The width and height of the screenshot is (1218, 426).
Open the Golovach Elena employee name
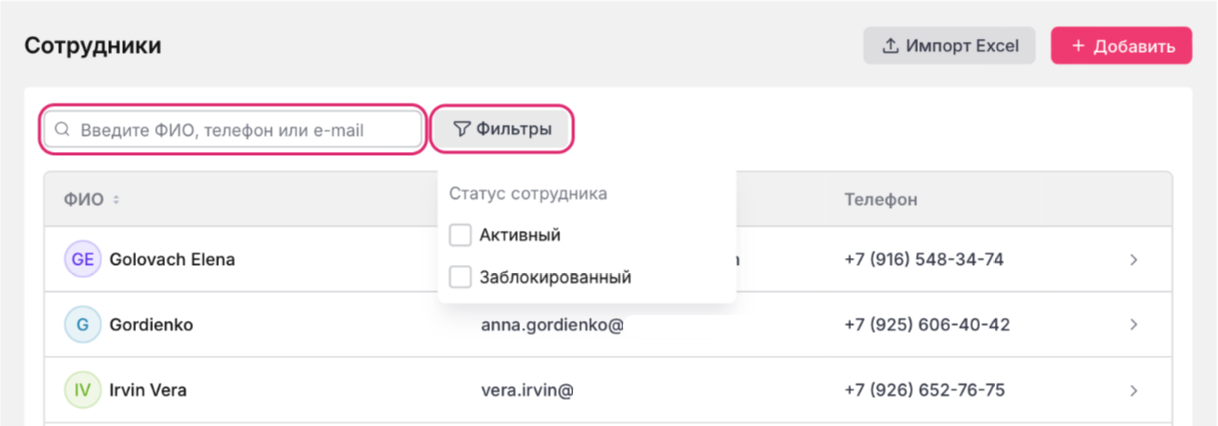point(172,260)
